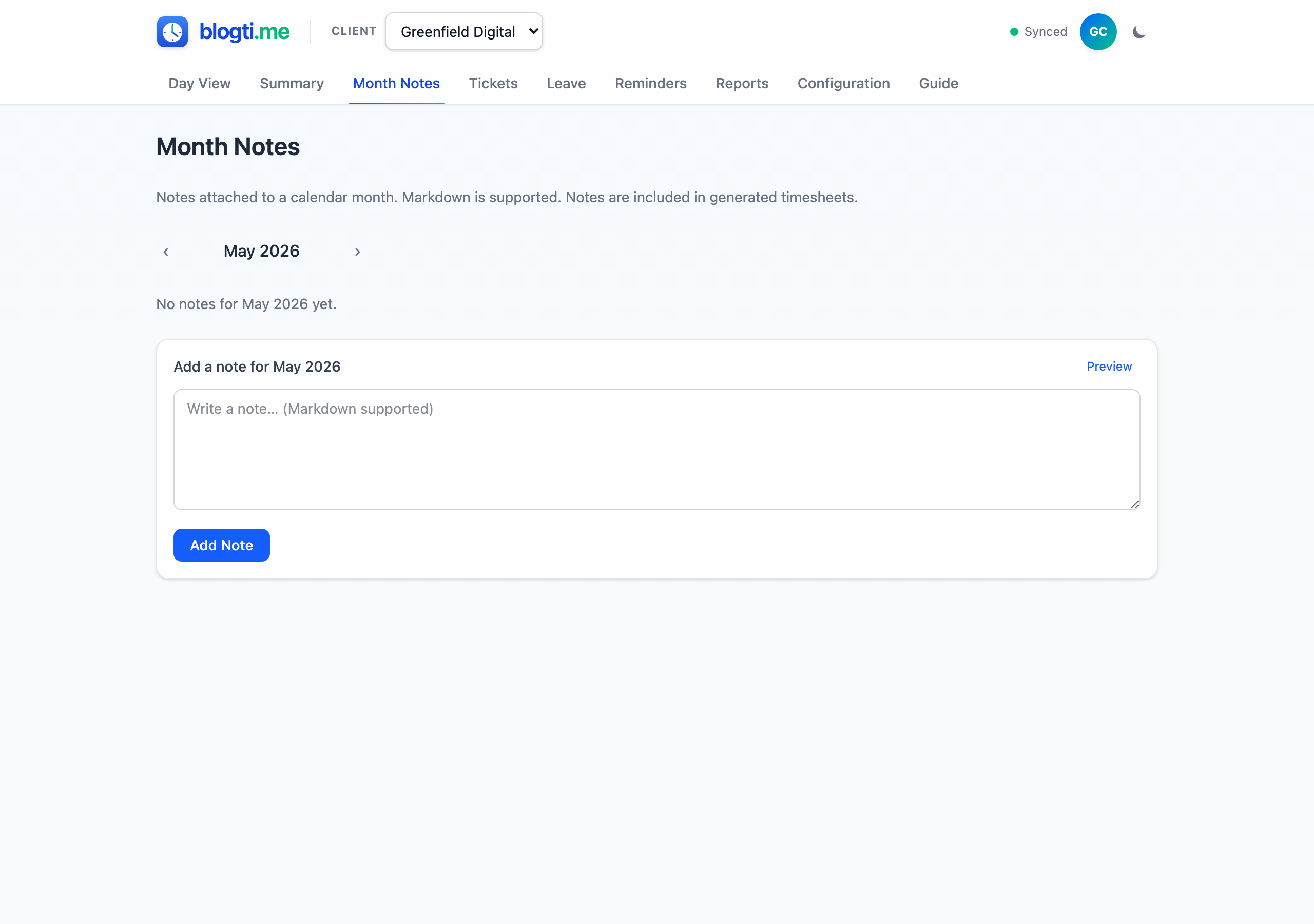This screenshot has width=1314, height=924.
Task: Open the Reports tab
Action: [x=742, y=84]
